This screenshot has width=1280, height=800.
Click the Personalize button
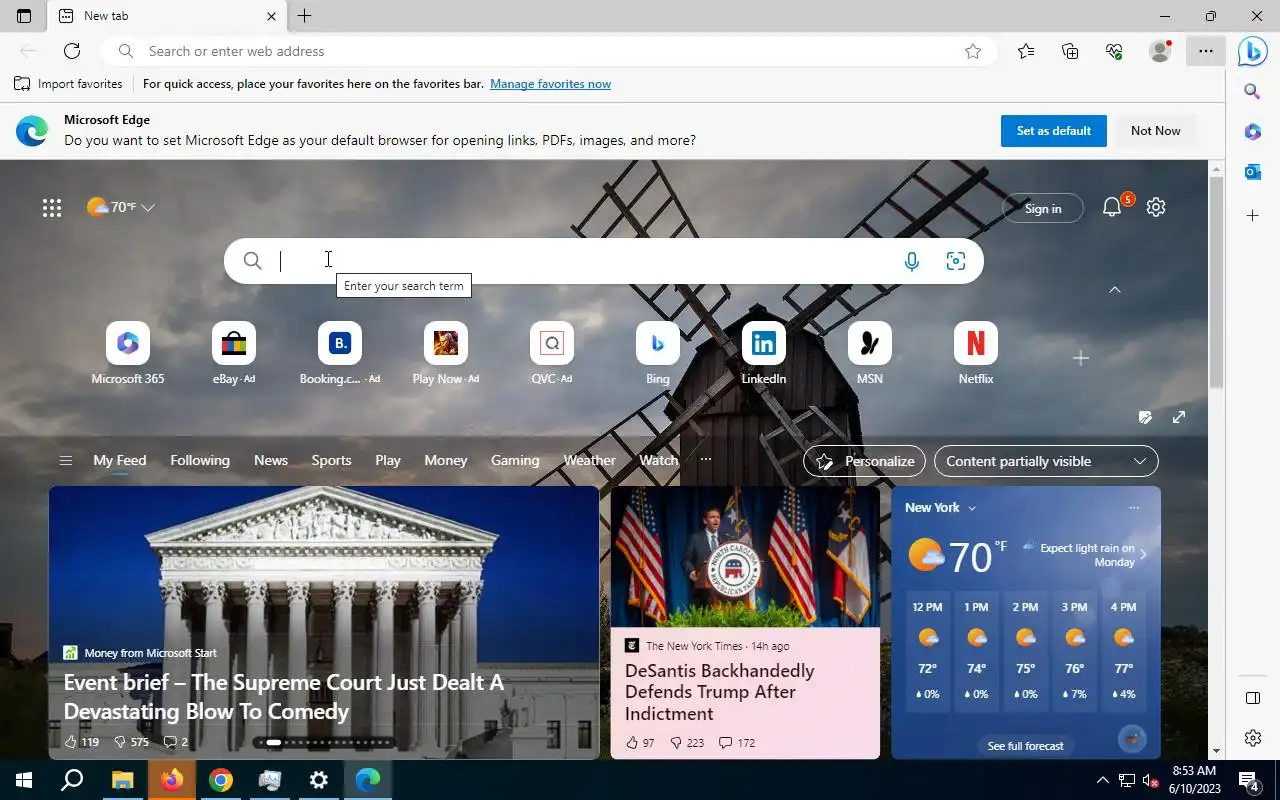pyautogui.click(x=865, y=461)
